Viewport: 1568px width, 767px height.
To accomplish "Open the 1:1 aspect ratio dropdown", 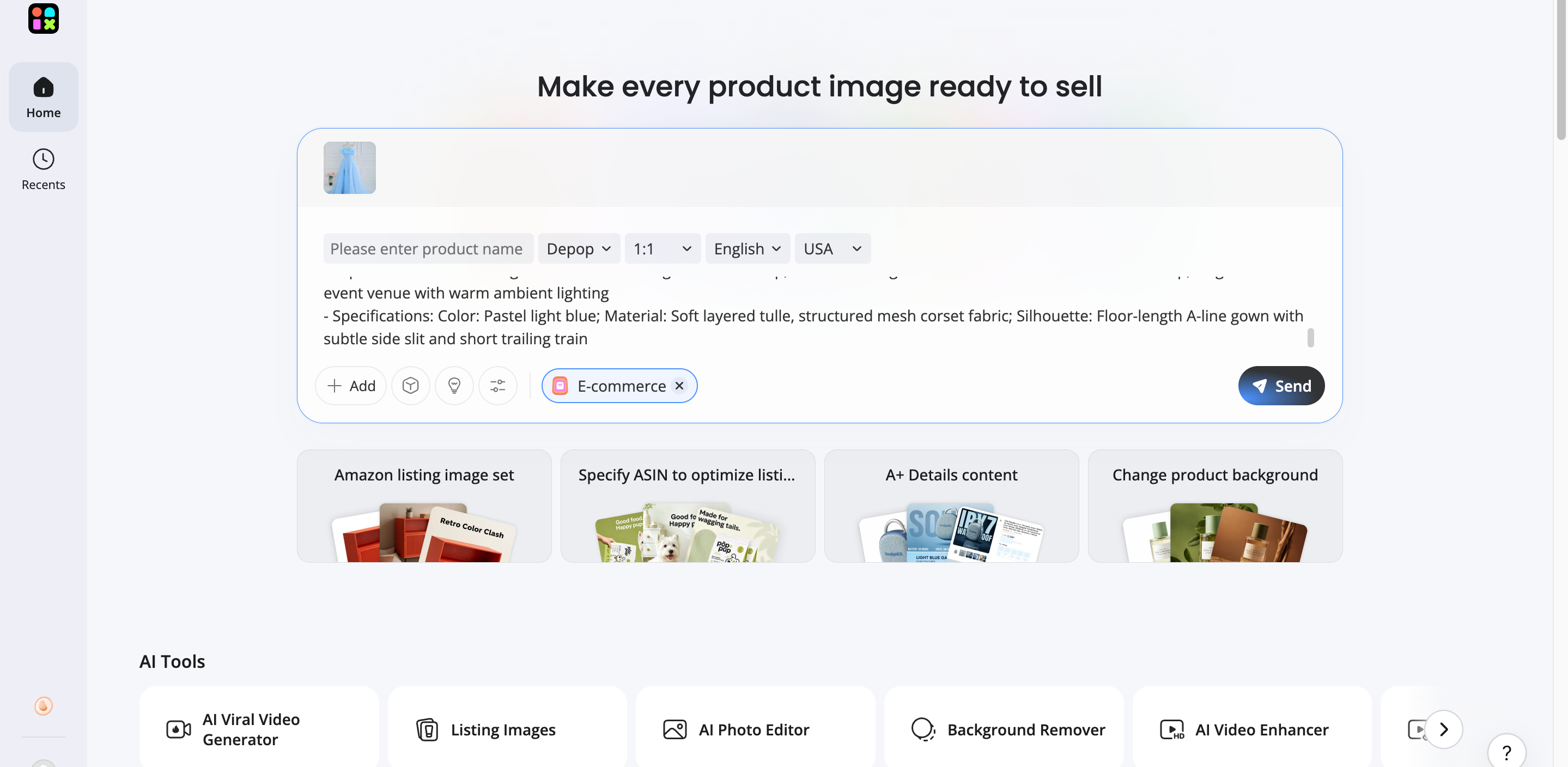I will click(x=663, y=249).
